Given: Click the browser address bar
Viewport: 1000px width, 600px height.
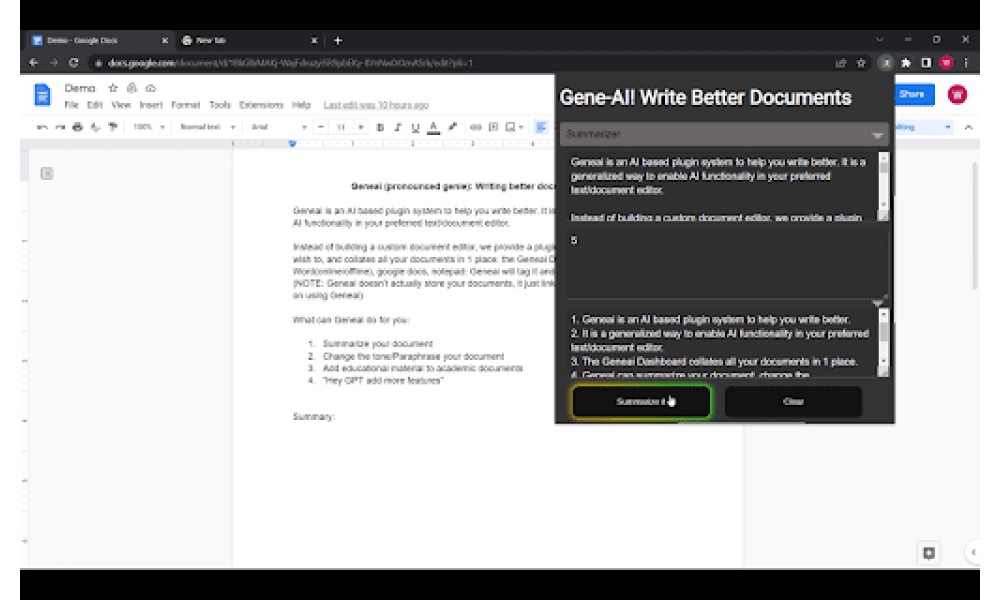Looking at the screenshot, I should click(459, 62).
